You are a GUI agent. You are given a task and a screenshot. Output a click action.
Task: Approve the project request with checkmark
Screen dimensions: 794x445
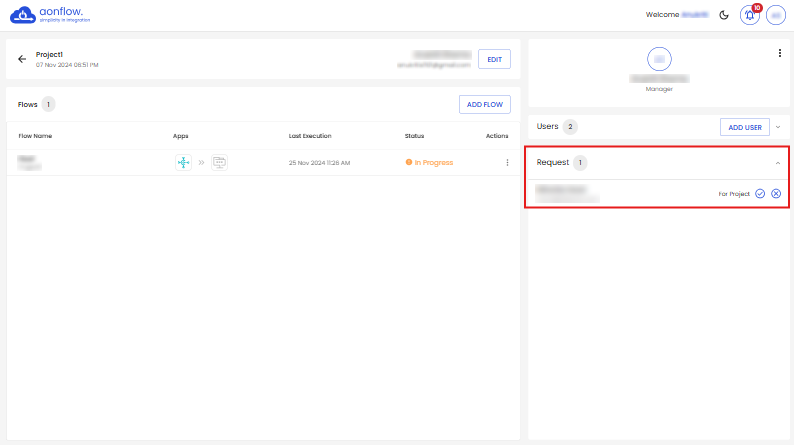pos(760,193)
